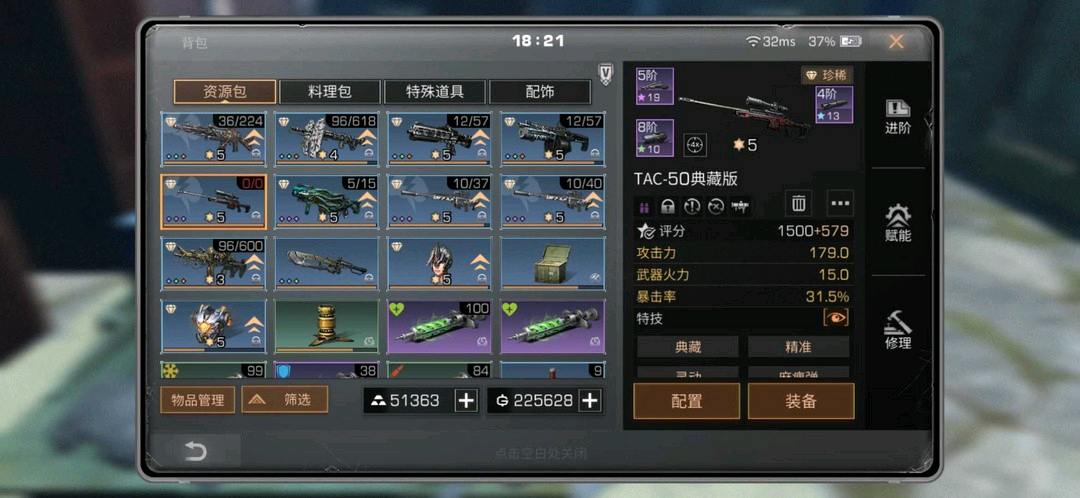Click plus to add coins 225628
The height and width of the screenshot is (498, 1080).
pyautogui.click(x=589, y=401)
